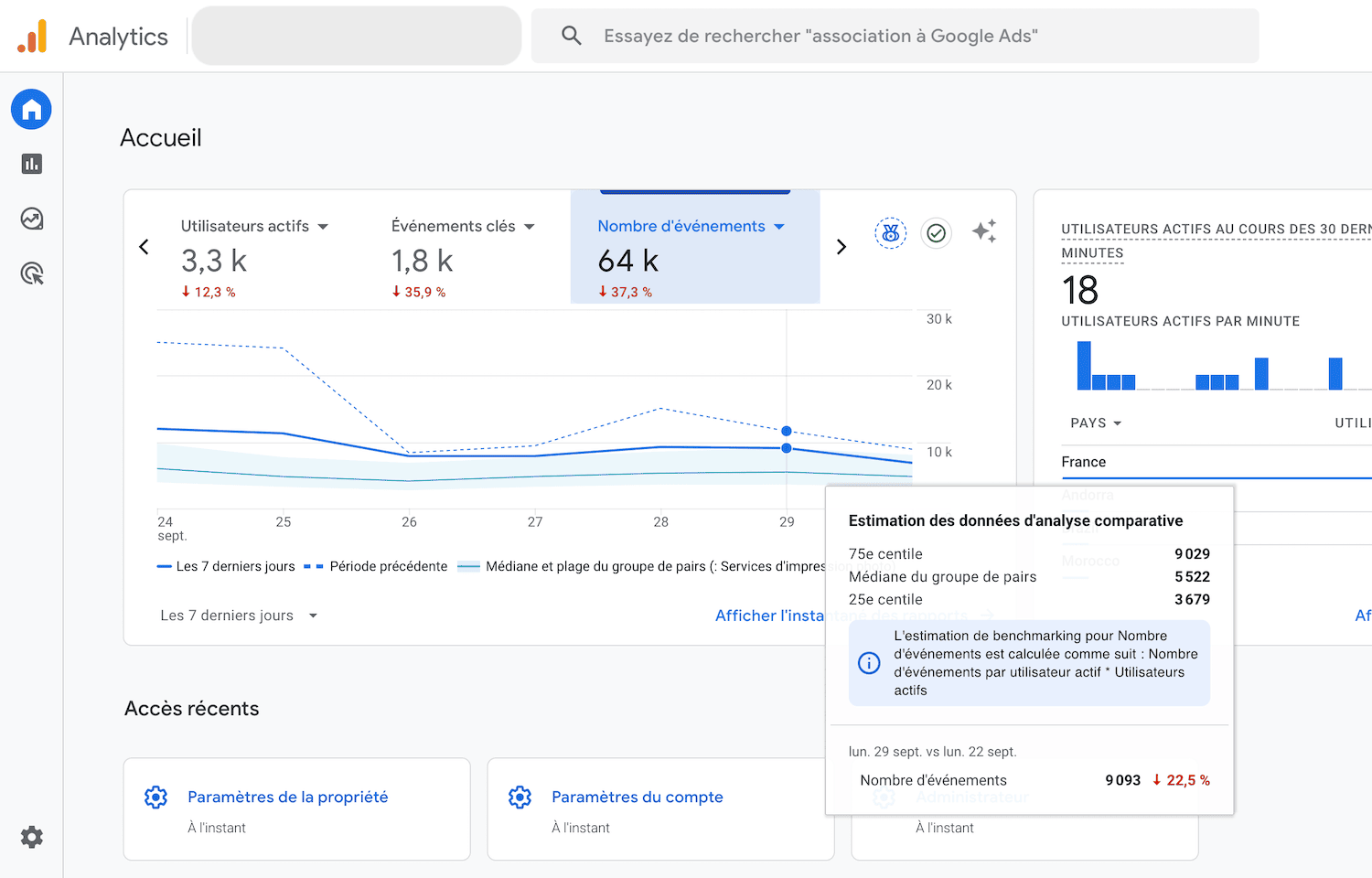
Task: Click the info icon in benchmarking tooltip
Action: tap(869, 663)
